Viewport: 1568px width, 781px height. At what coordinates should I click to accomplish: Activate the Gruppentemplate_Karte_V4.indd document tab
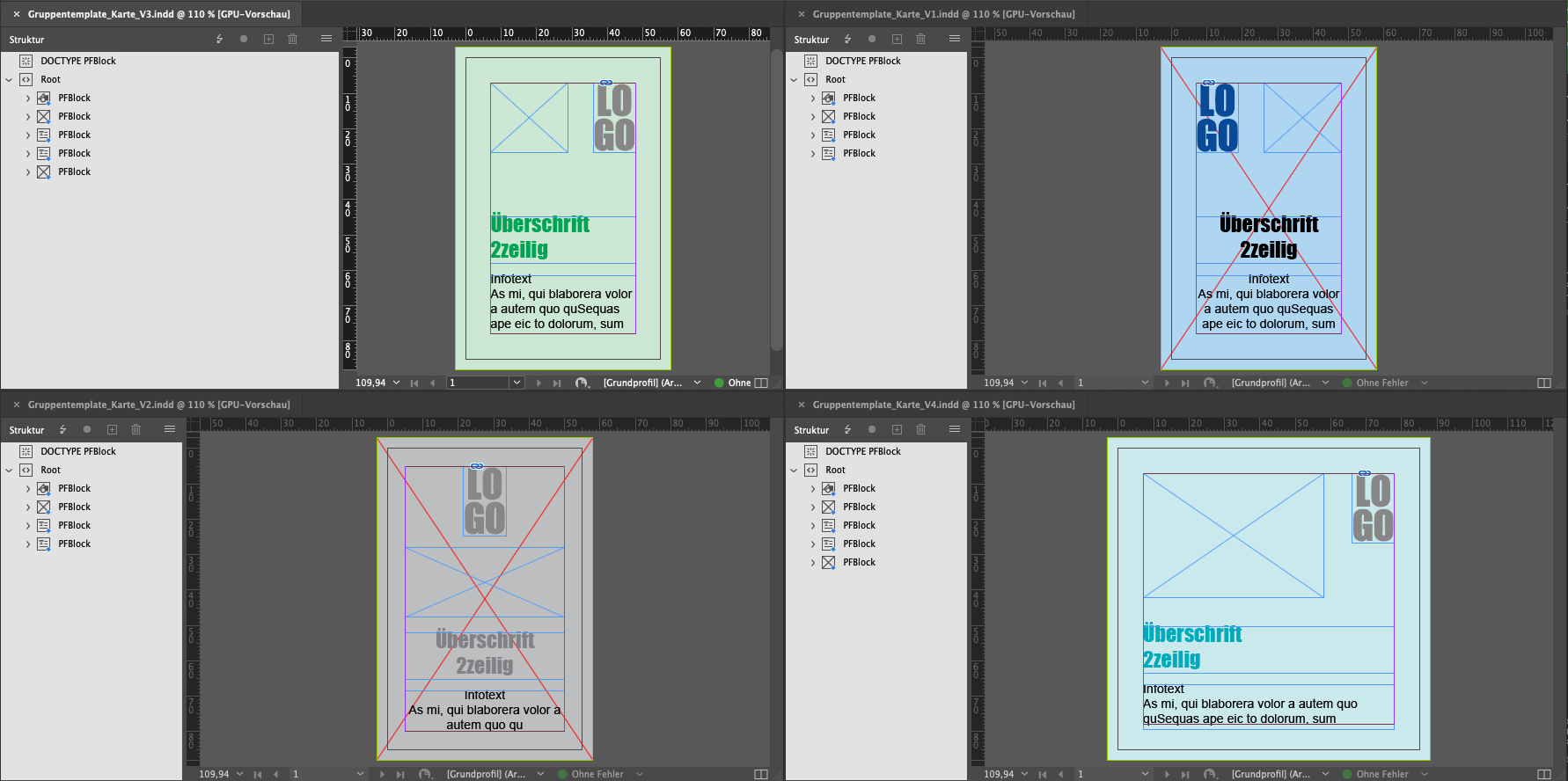[x=943, y=405]
